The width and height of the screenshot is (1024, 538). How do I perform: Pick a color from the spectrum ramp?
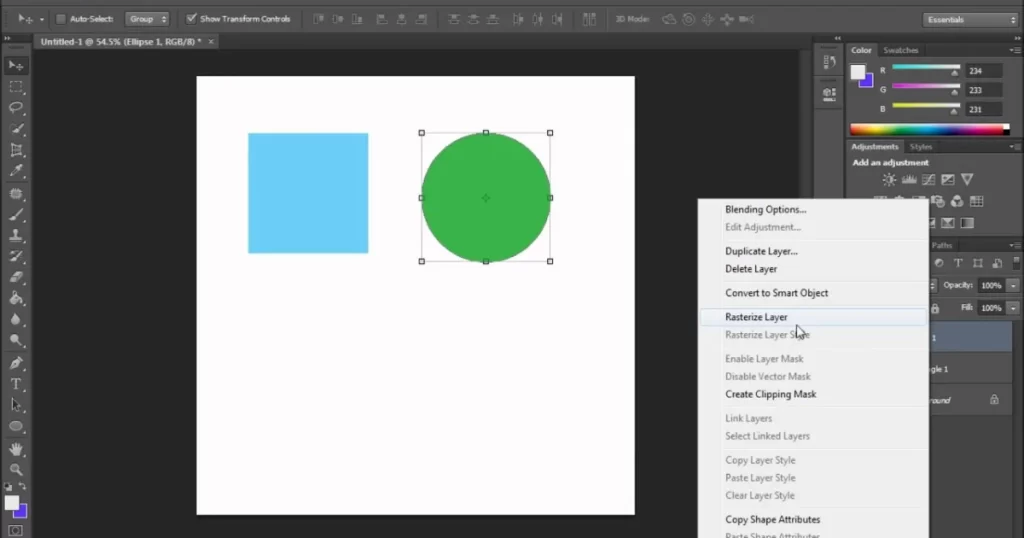[929, 130]
